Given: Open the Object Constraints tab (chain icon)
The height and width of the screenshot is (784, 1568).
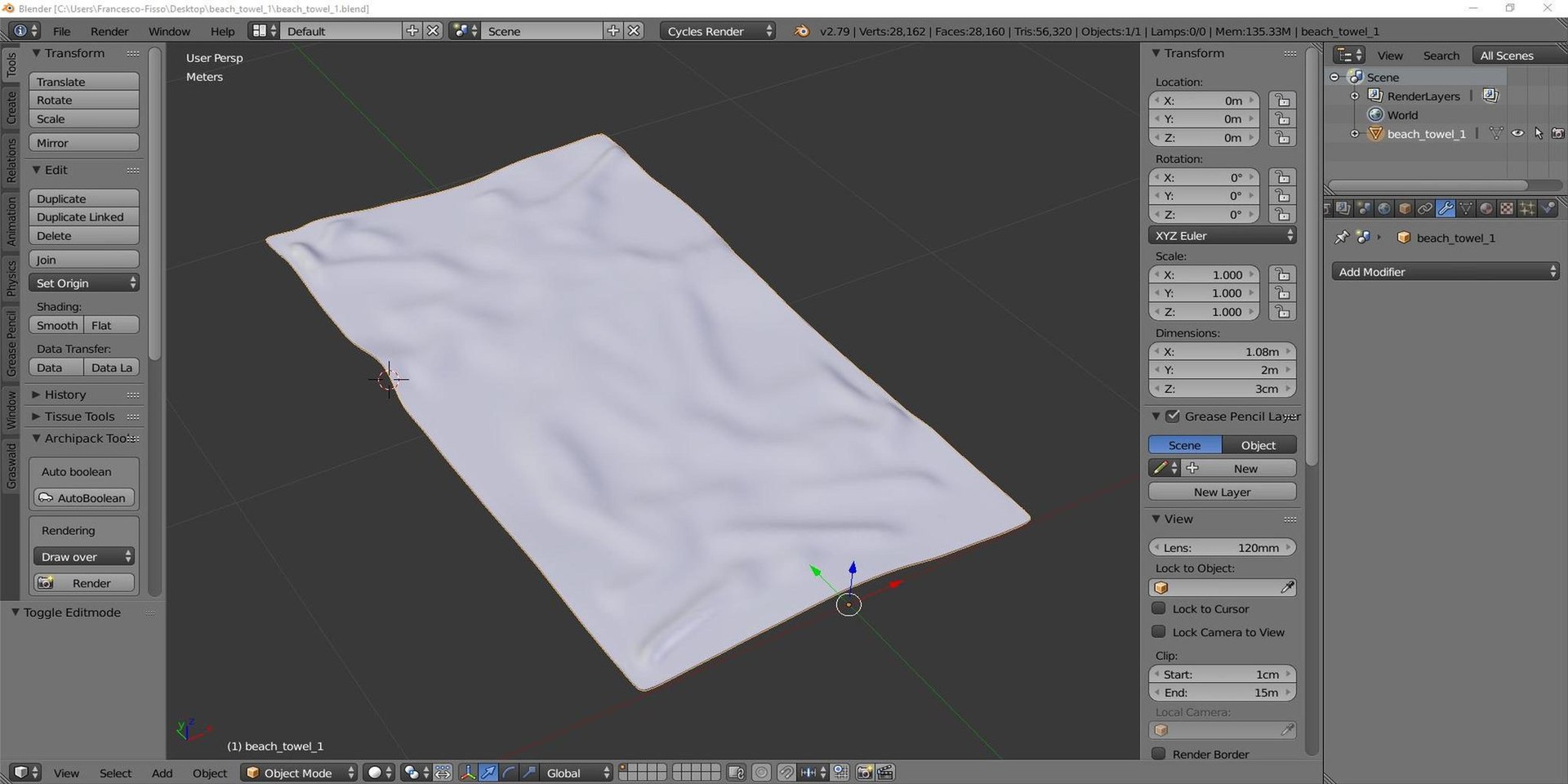Looking at the screenshot, I should point(1425,209).
